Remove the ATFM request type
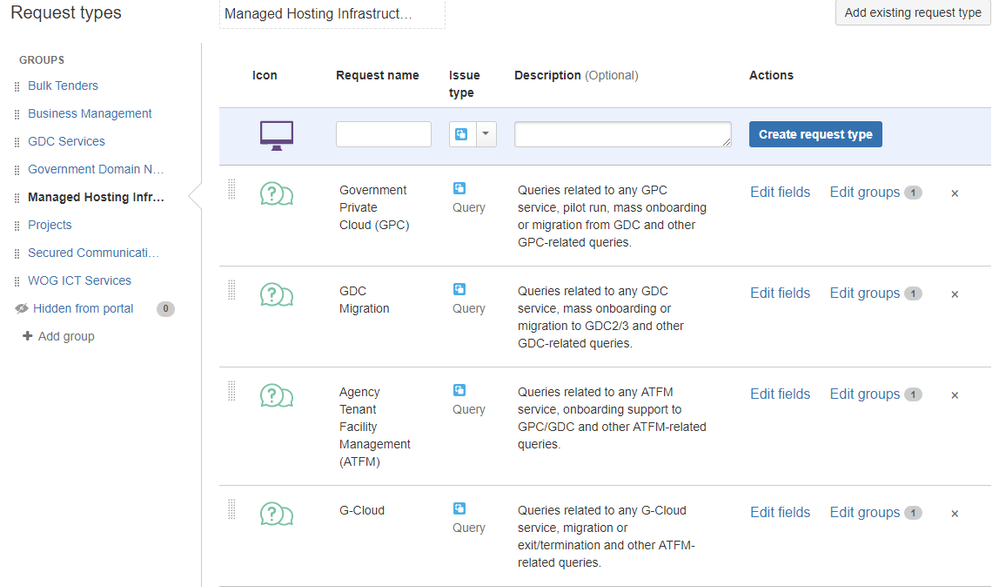 (954, 395)
